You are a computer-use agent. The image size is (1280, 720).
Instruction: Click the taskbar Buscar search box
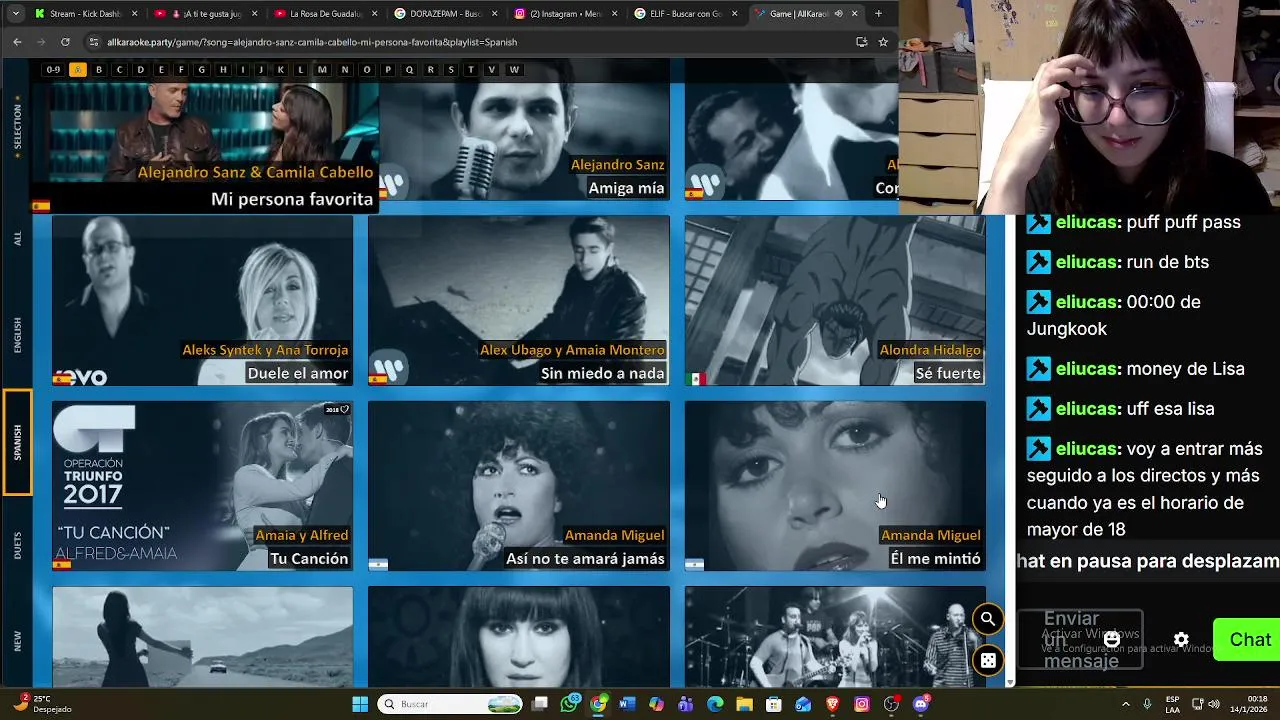pyautogui.click(x=450, y=704)
